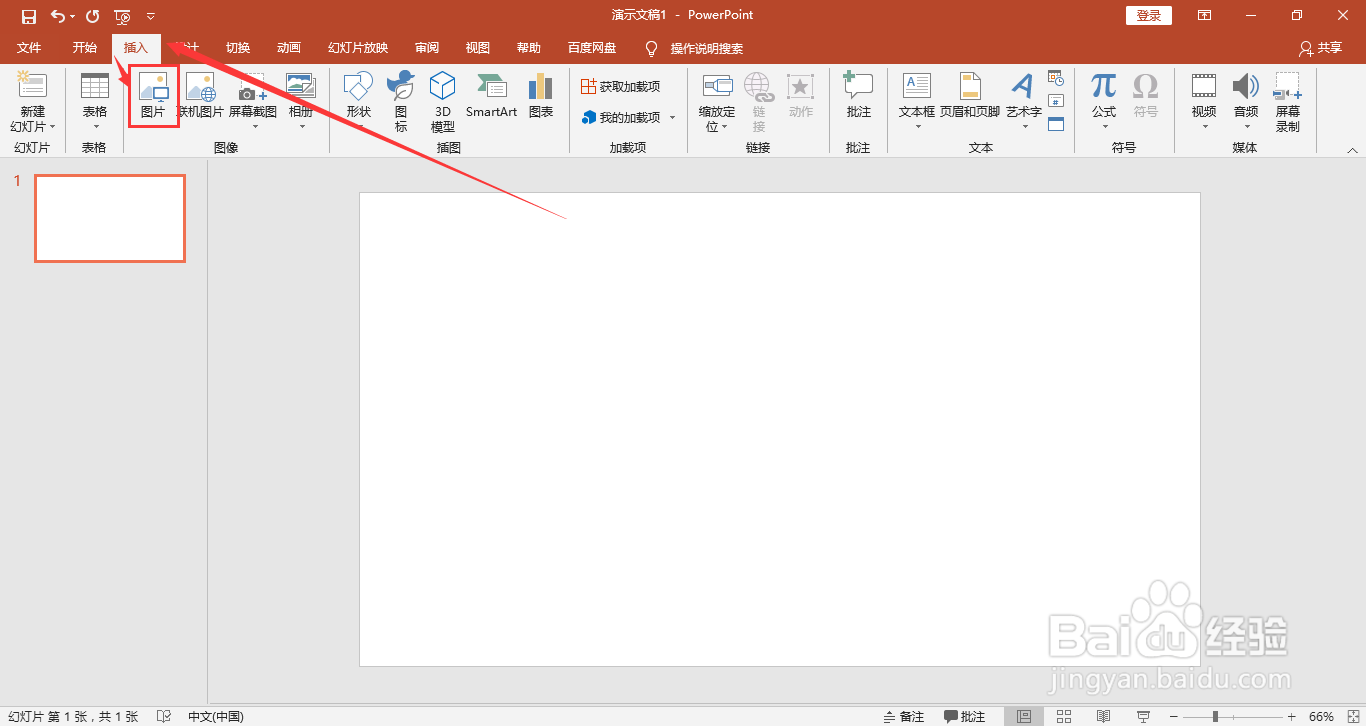Image resolution: width=1366 pixels, height=726 pixels.
Task: Collapse the ribbon with chevron
Action: point(1353,150)
